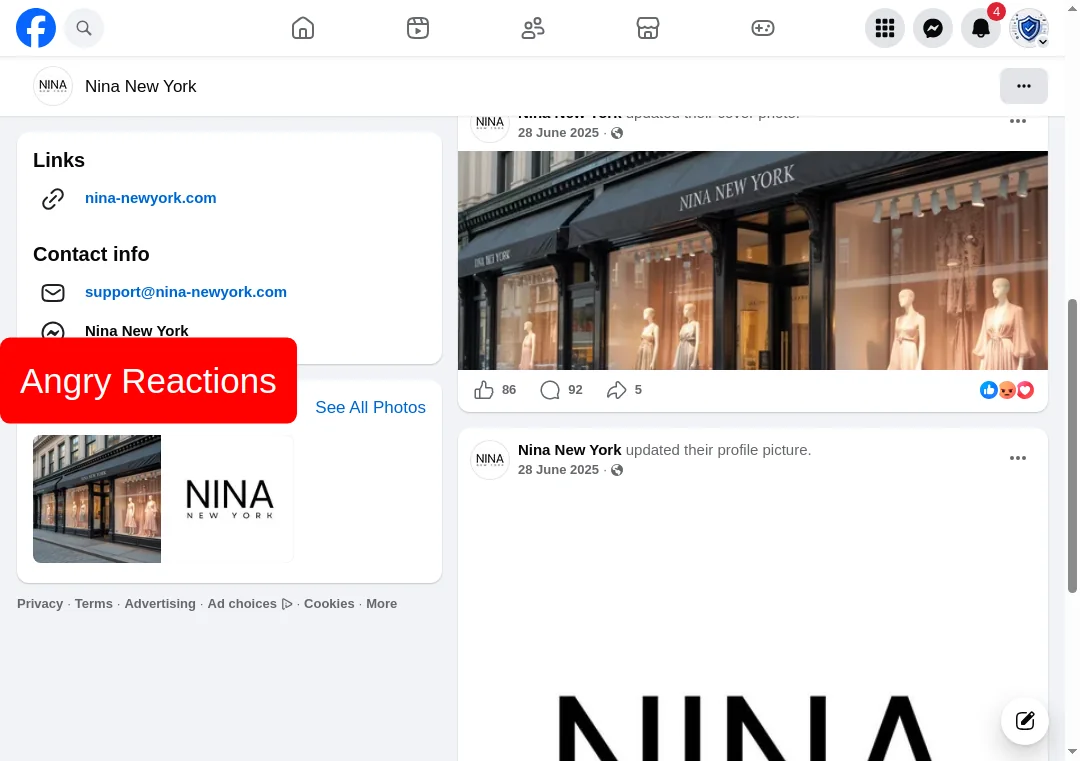
Task: Open the Marketplace tab icon
Action: click(x=648, y=28)
